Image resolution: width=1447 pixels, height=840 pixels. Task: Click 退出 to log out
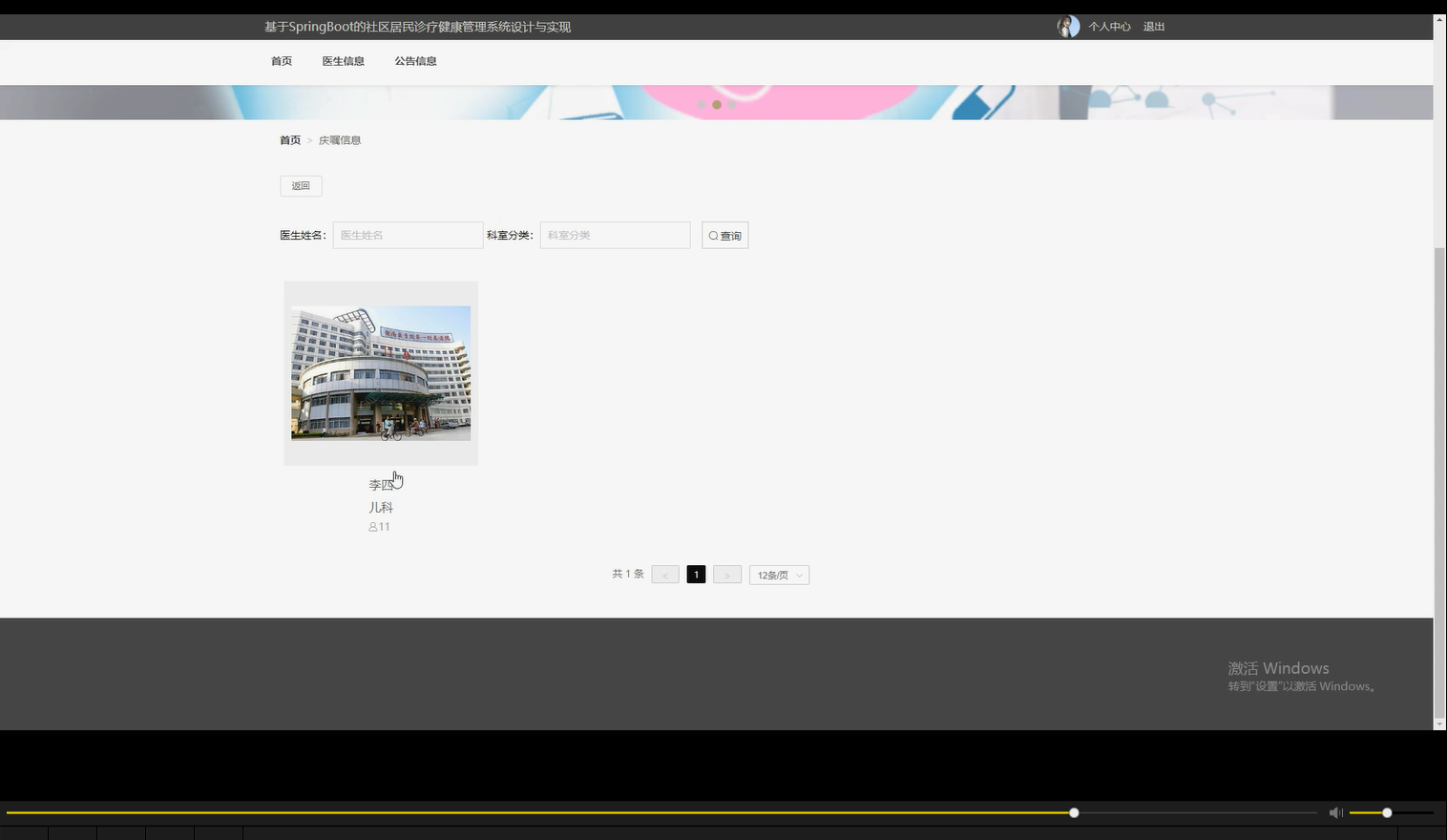coord(1152,26)
